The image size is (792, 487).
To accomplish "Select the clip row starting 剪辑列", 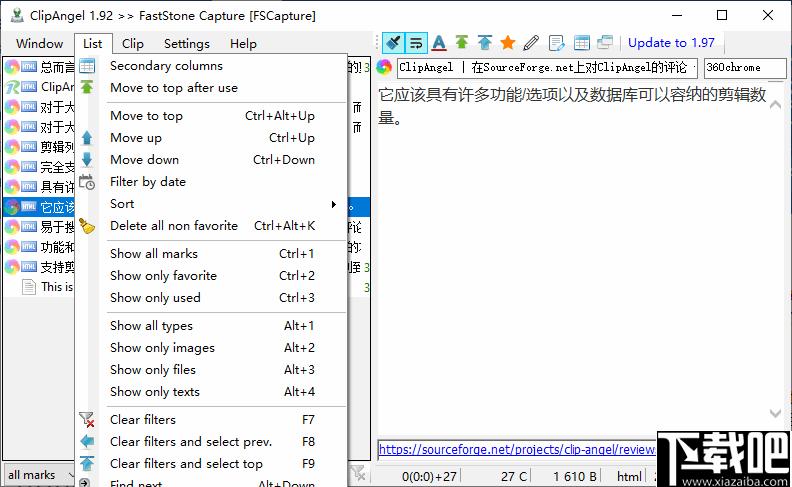I will [39, 147].
